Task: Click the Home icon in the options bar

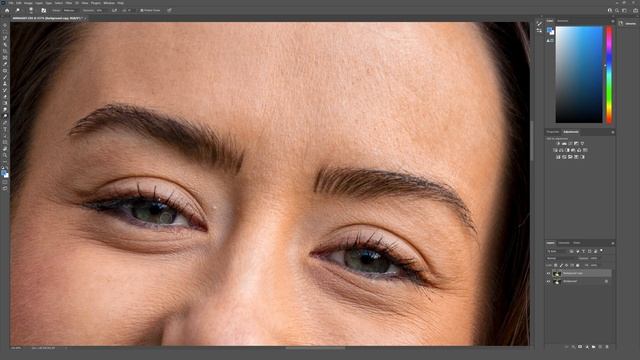Action: tap(7, 10)
